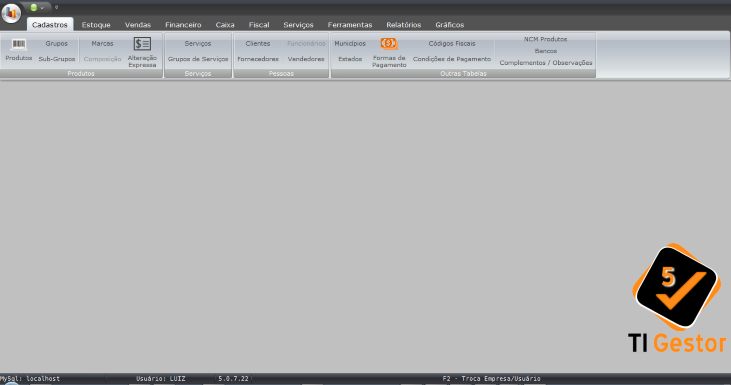This screenshot has width=731, height=385.
Task: Open Sub-Grupos registration
Action: point(56,59)
